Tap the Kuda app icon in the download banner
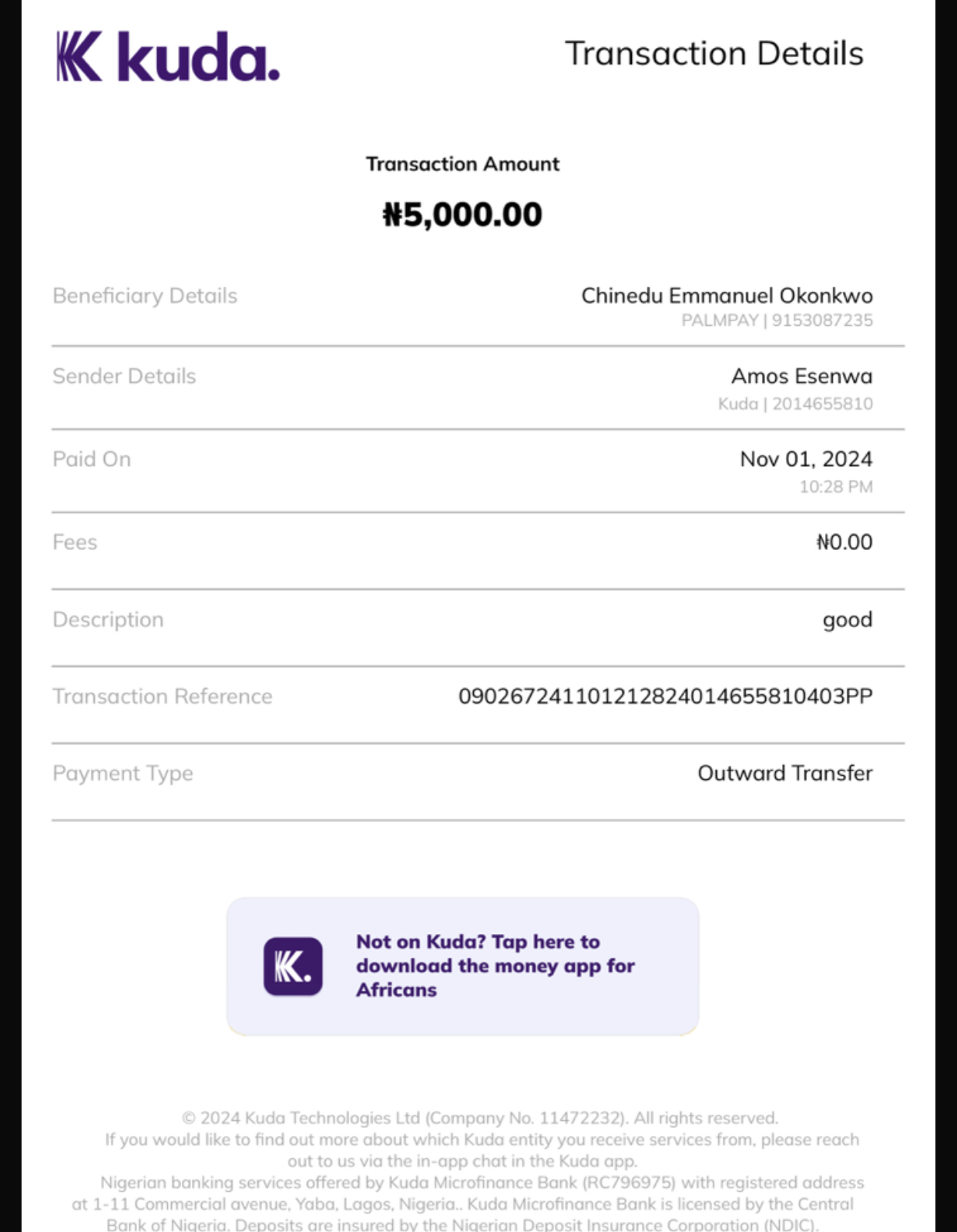This screenshot has height=1232, width=957. 293,966
